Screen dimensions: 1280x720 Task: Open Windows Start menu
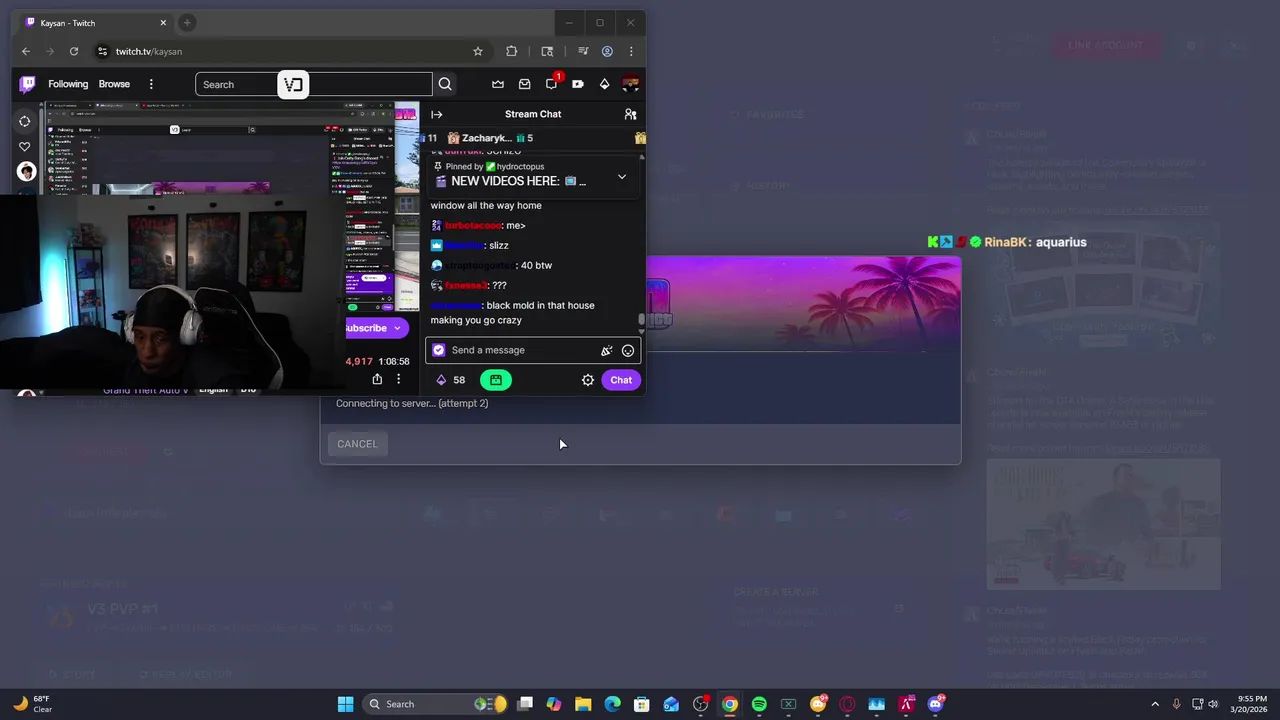345,704
